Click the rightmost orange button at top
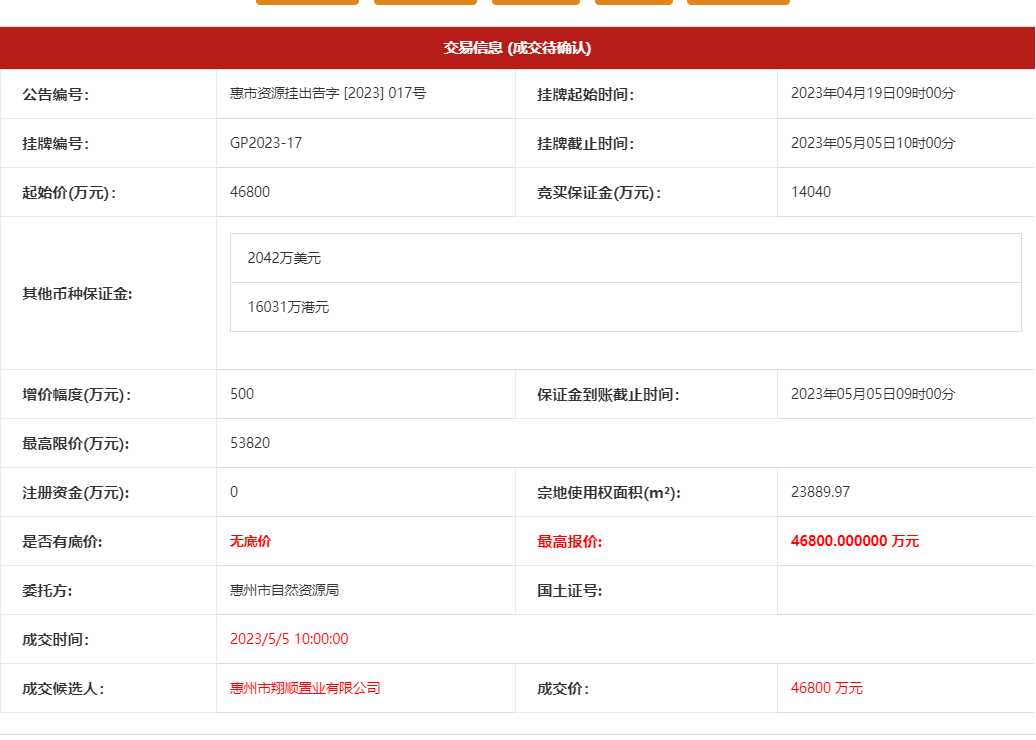This screenshot has height=740, width=1036. [738, 2]
